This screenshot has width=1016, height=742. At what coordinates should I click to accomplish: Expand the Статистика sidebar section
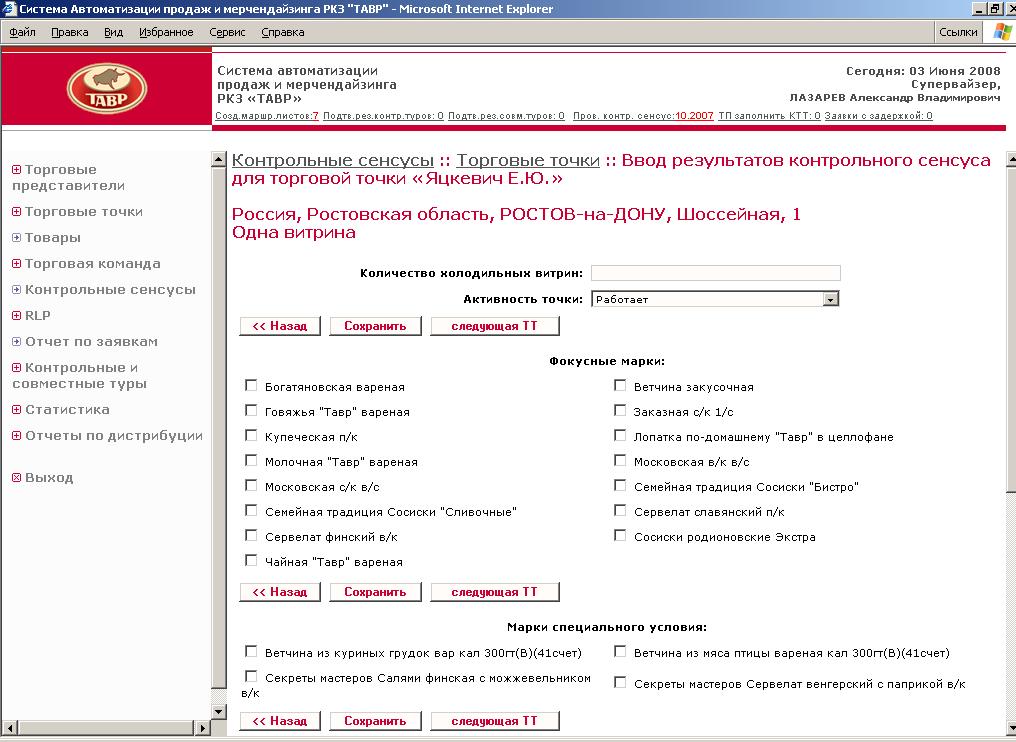(x=16, y=410)
